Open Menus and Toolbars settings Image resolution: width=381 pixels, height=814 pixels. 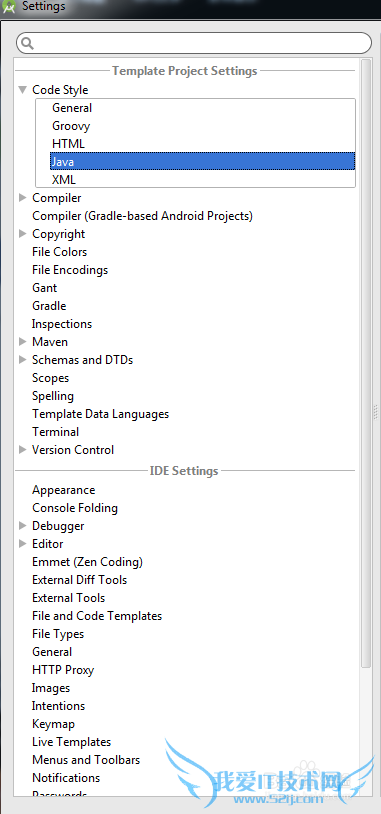click(86, 760)
